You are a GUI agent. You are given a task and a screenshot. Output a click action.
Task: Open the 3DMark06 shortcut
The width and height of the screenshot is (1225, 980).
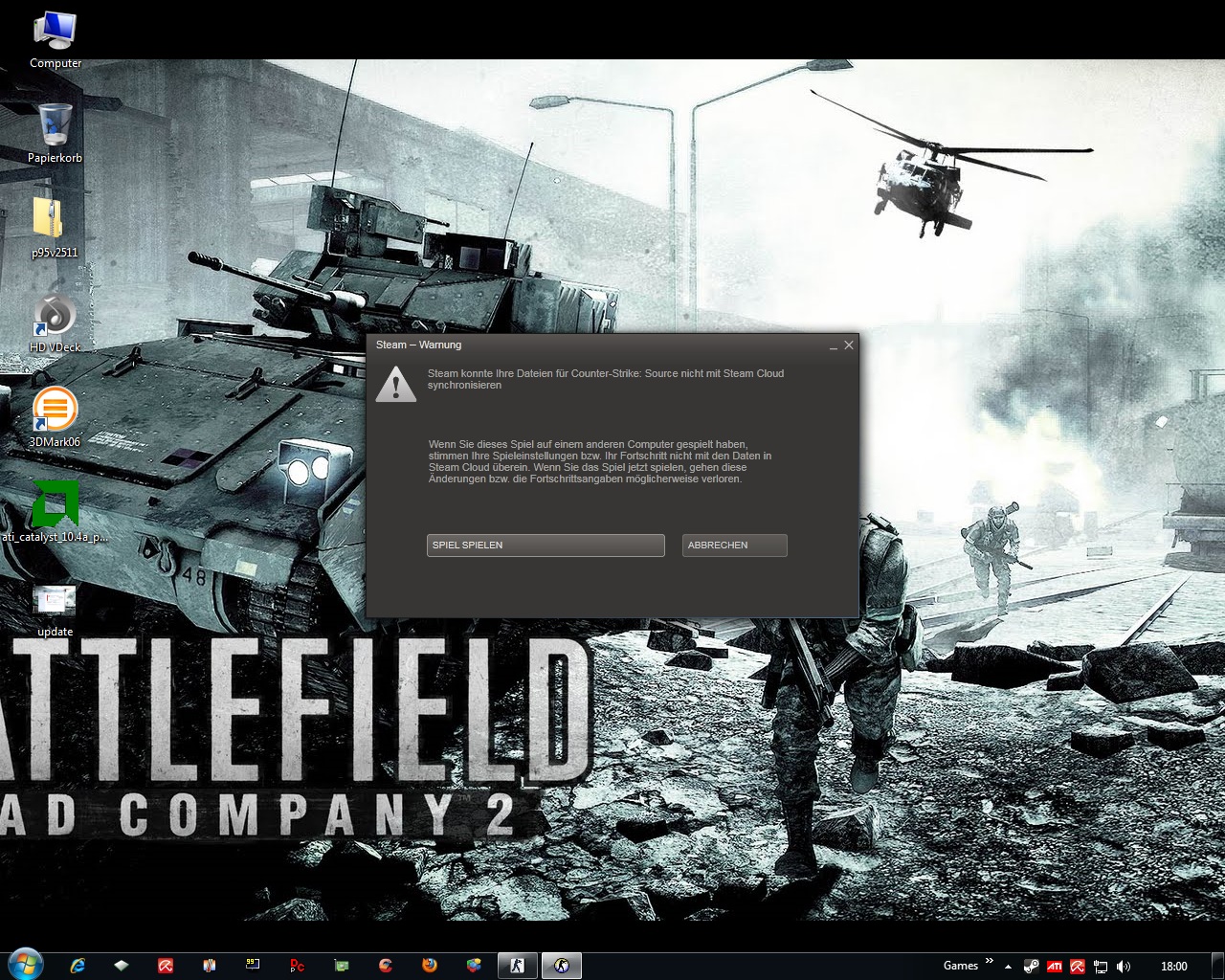(55, 410)
